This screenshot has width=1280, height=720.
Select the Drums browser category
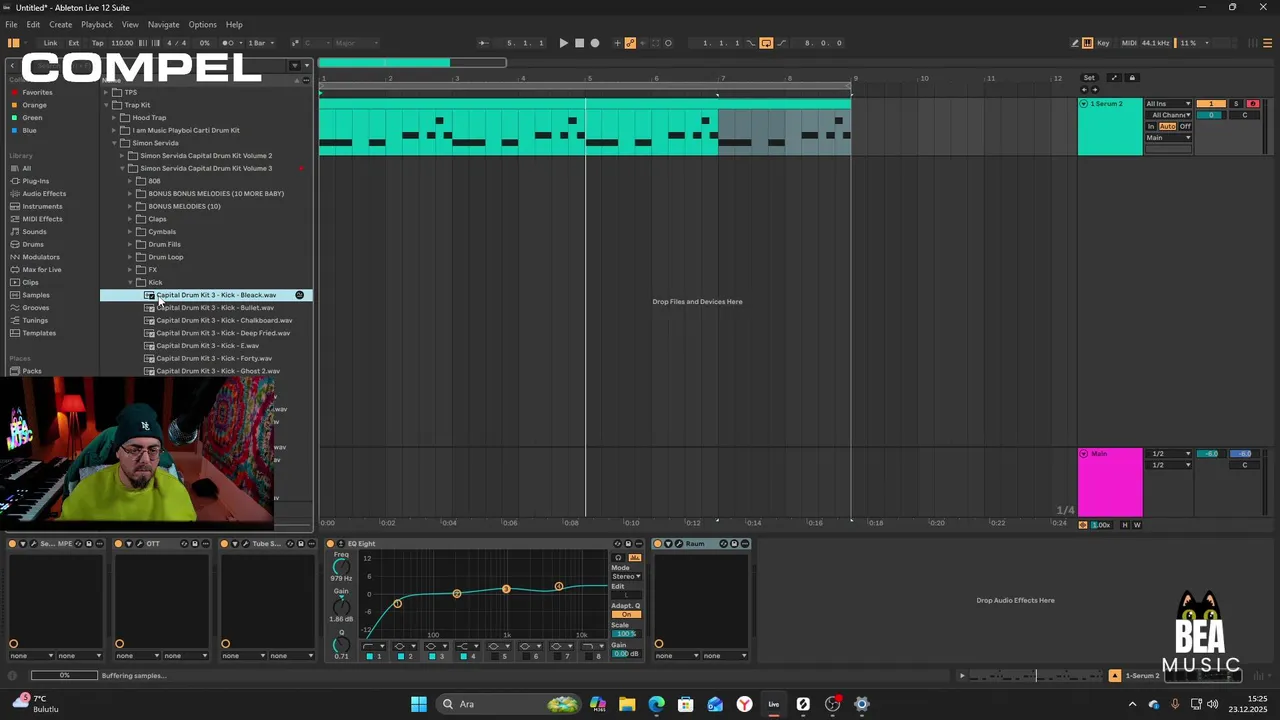click(33, 244)
